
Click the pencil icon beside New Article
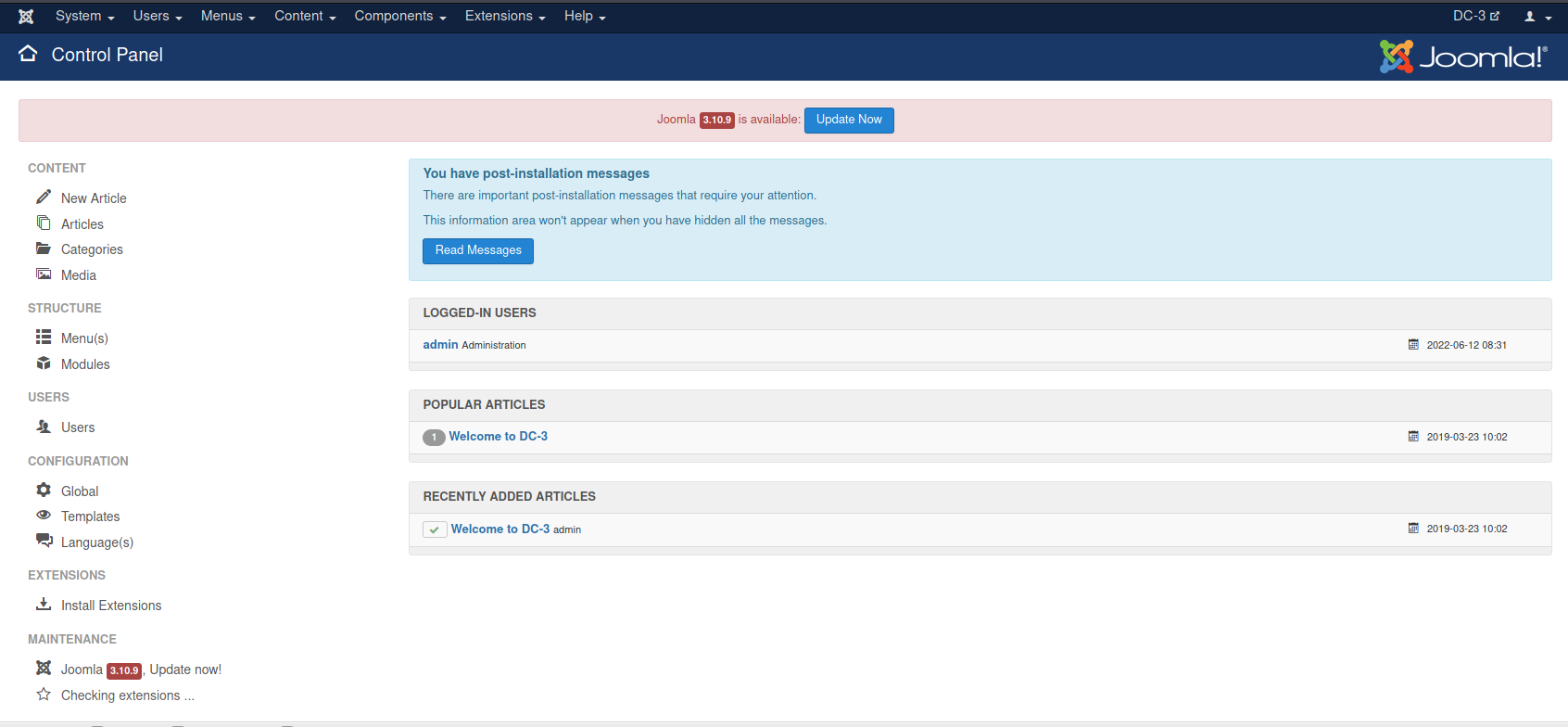click(44, 197)
